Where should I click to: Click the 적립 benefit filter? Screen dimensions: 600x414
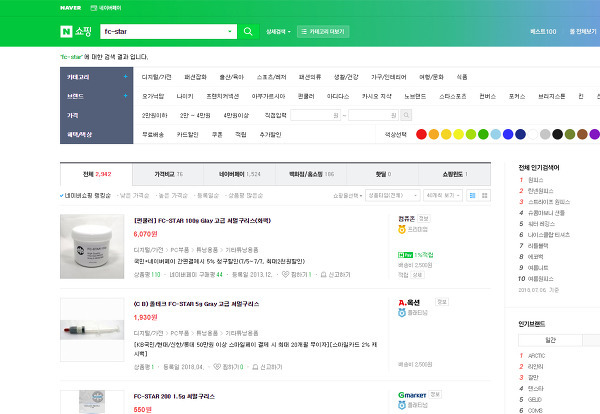[241, 134]
